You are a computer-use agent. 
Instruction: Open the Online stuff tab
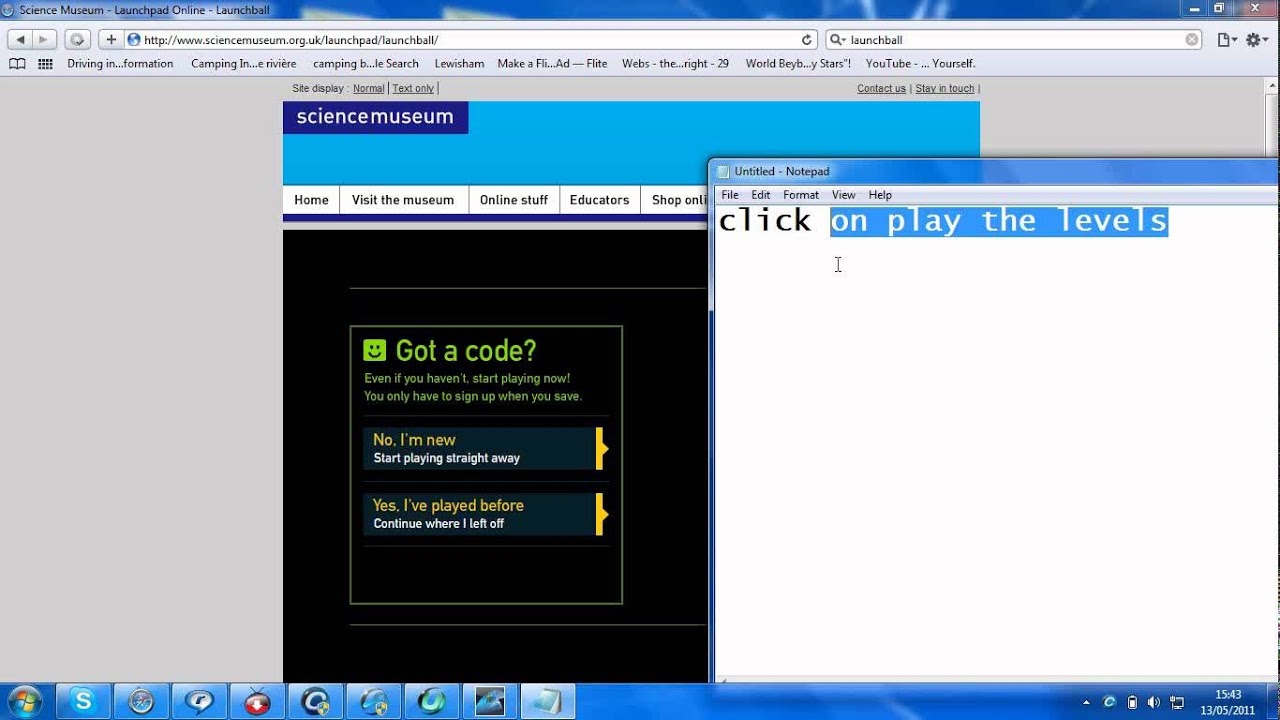click(x=514, y=200)
